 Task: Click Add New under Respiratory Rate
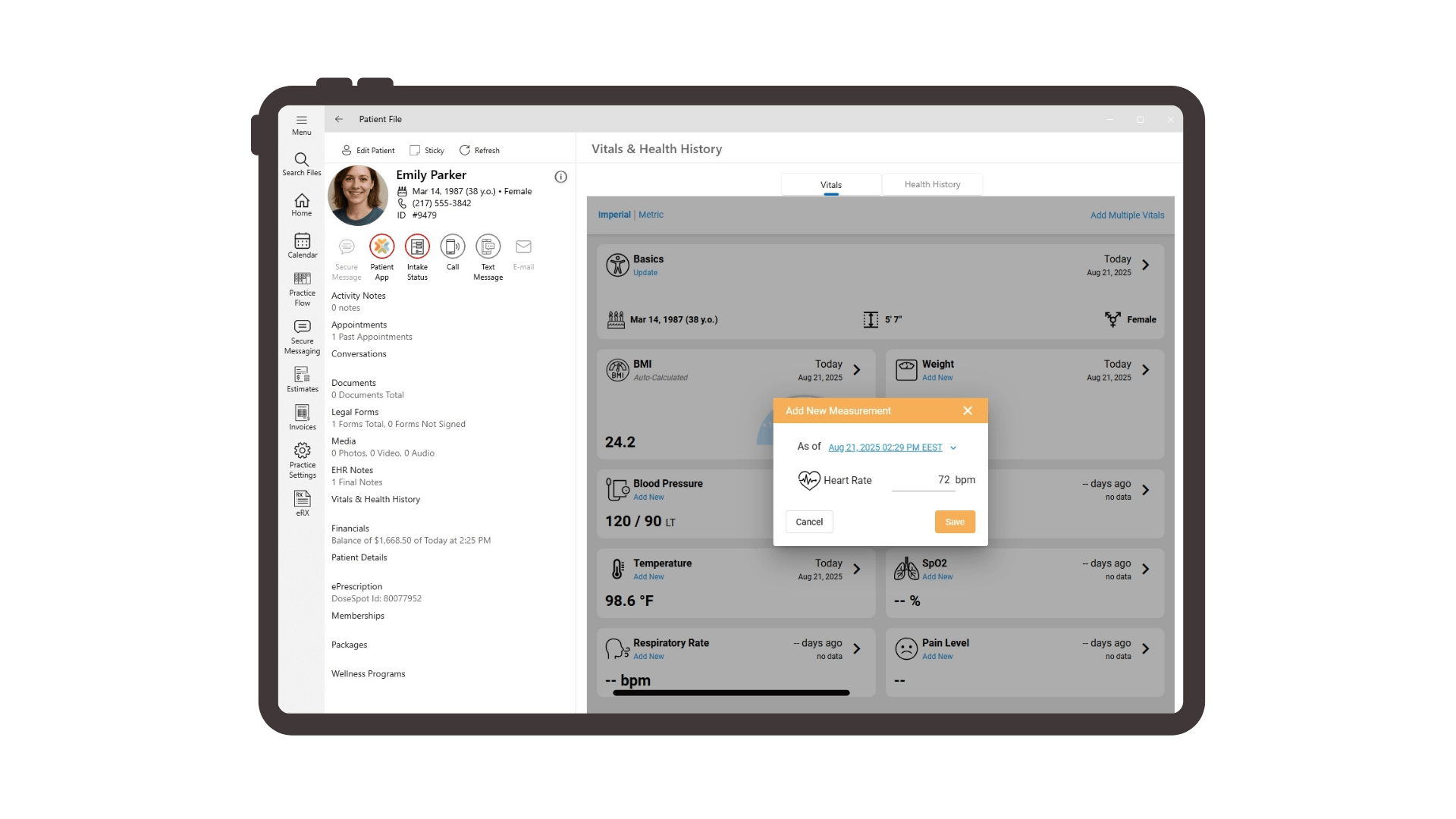[x=648, y=657]
